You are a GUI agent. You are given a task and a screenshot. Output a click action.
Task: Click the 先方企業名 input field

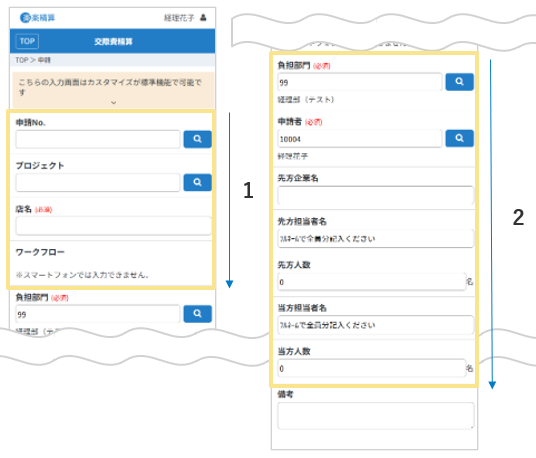375,195
